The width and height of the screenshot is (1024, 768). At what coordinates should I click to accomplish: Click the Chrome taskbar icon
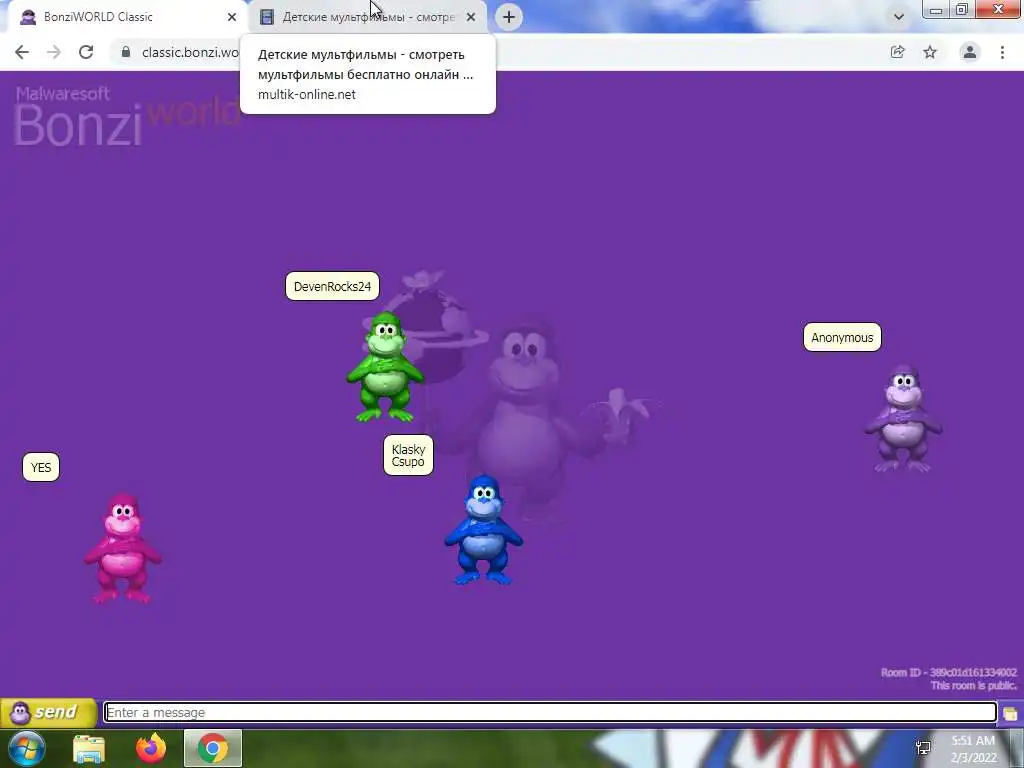coord(213,748)
